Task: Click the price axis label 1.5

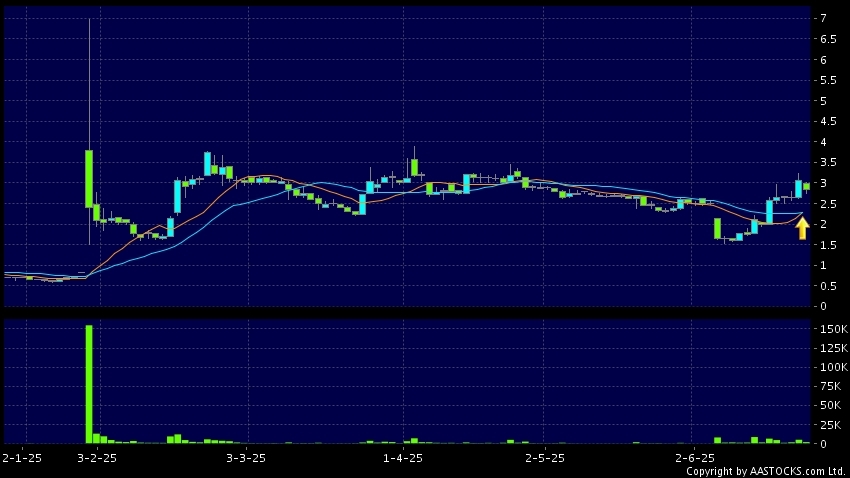Action: (828, 245)
